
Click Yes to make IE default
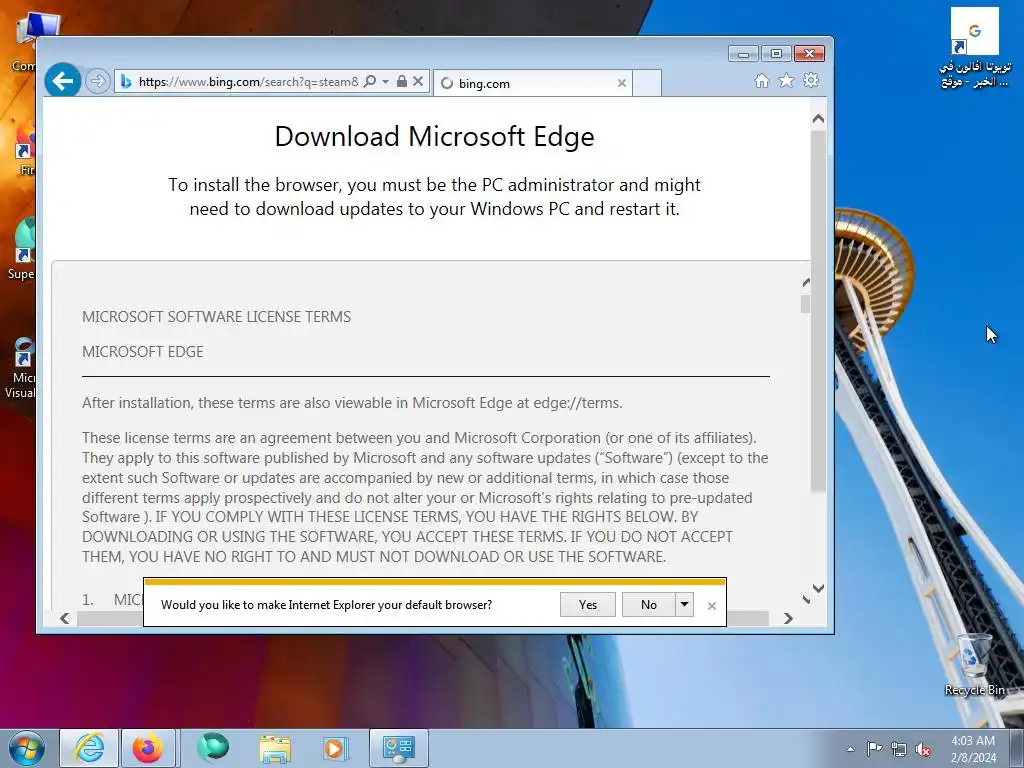pyautogui.click(x=588, y=605)
